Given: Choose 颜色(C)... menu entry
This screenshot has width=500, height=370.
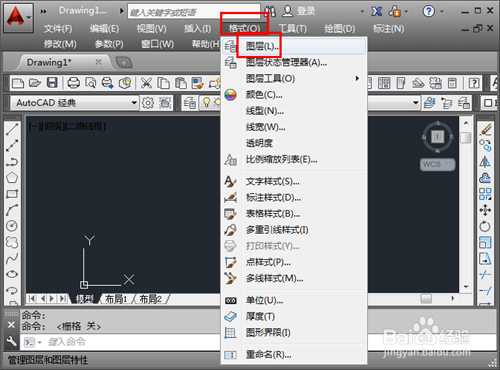Looking at the screenshot, I should [x=295, y=95].
